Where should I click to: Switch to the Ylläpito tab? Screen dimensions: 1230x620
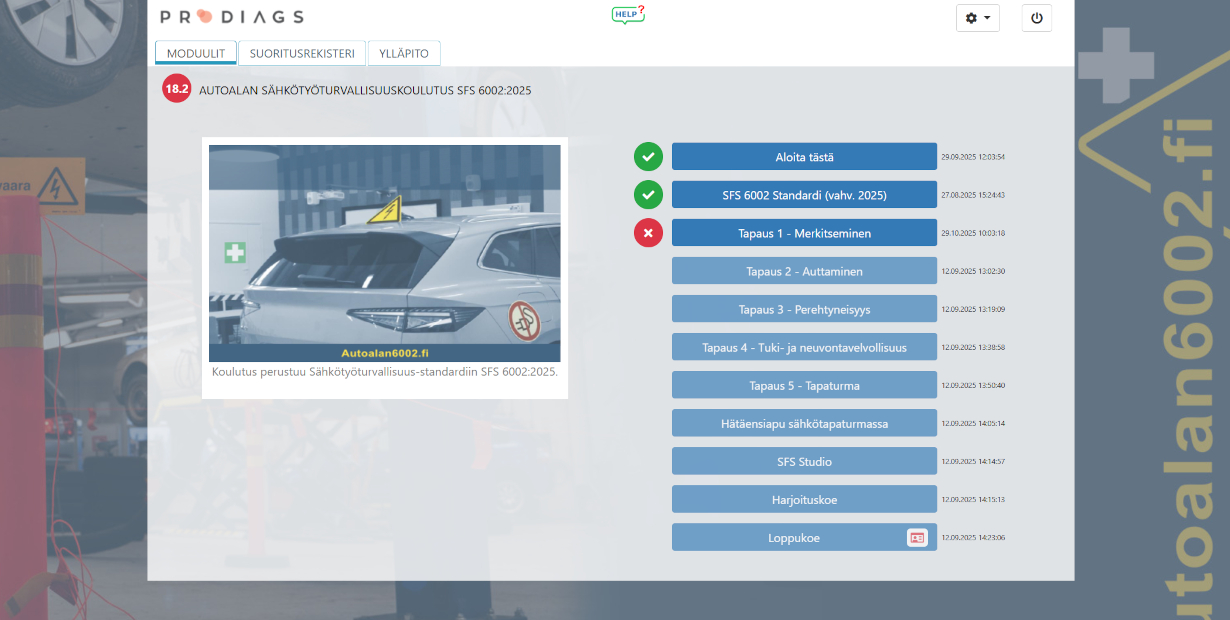coord(404,53)
